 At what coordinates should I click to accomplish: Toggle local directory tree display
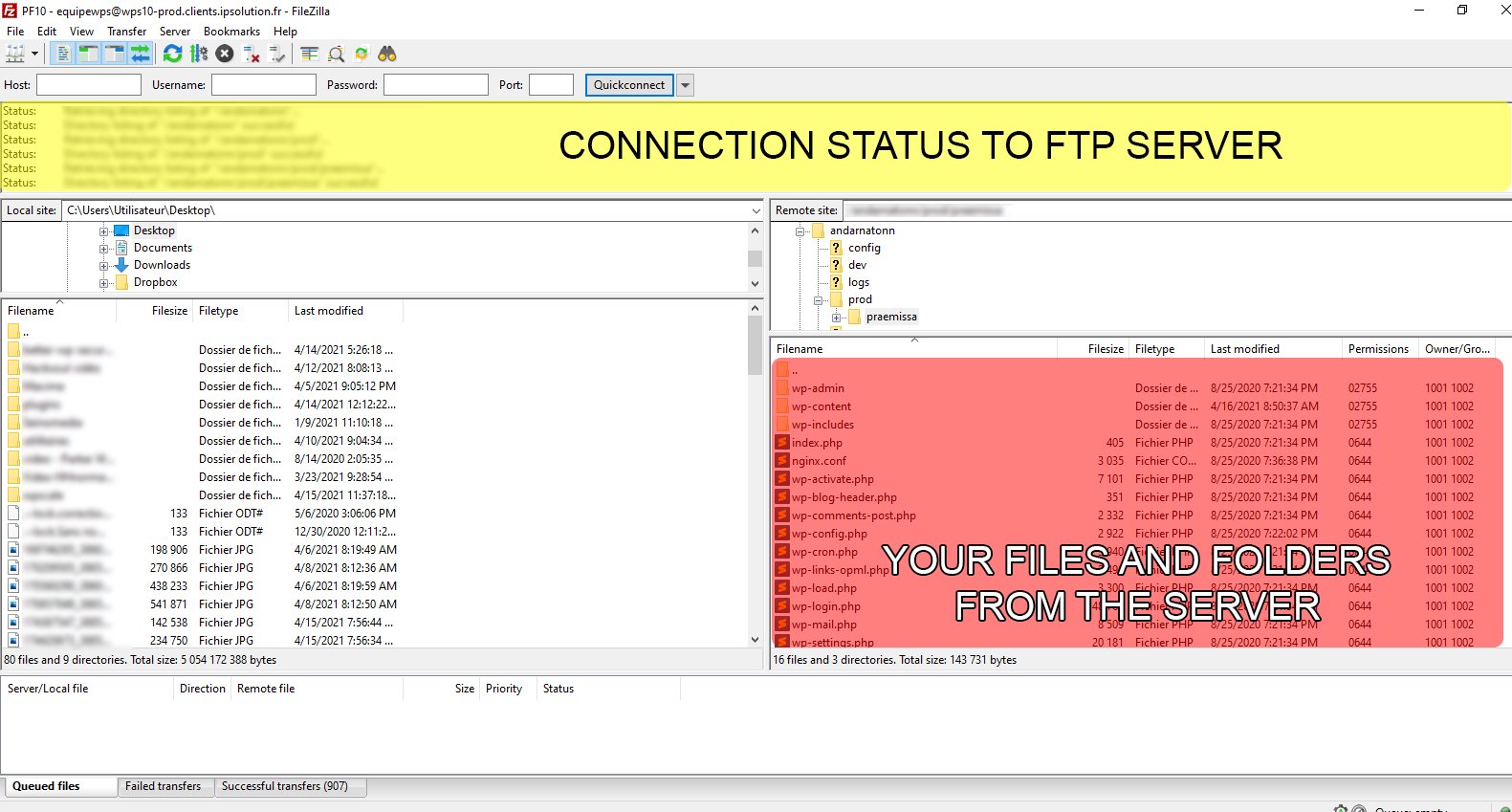[89, 55]
